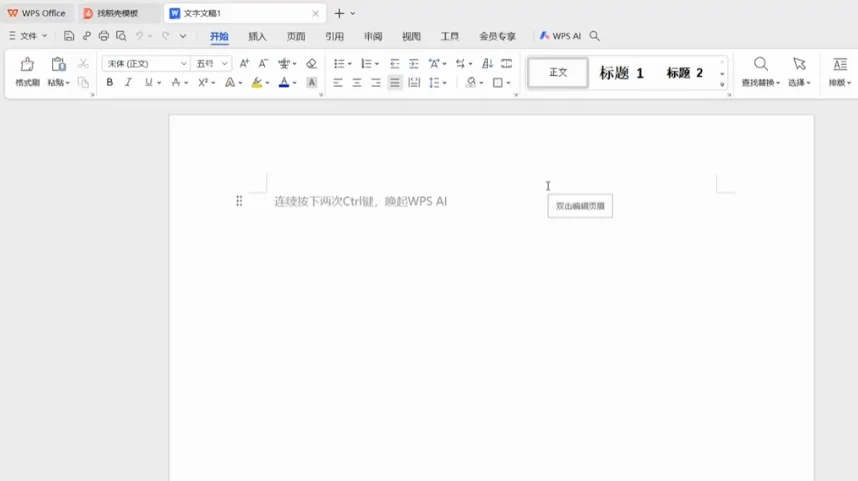Viewport: 858px width, 481px height.
Task: Expand the styles gallery arrow
Action: point(722,85)
